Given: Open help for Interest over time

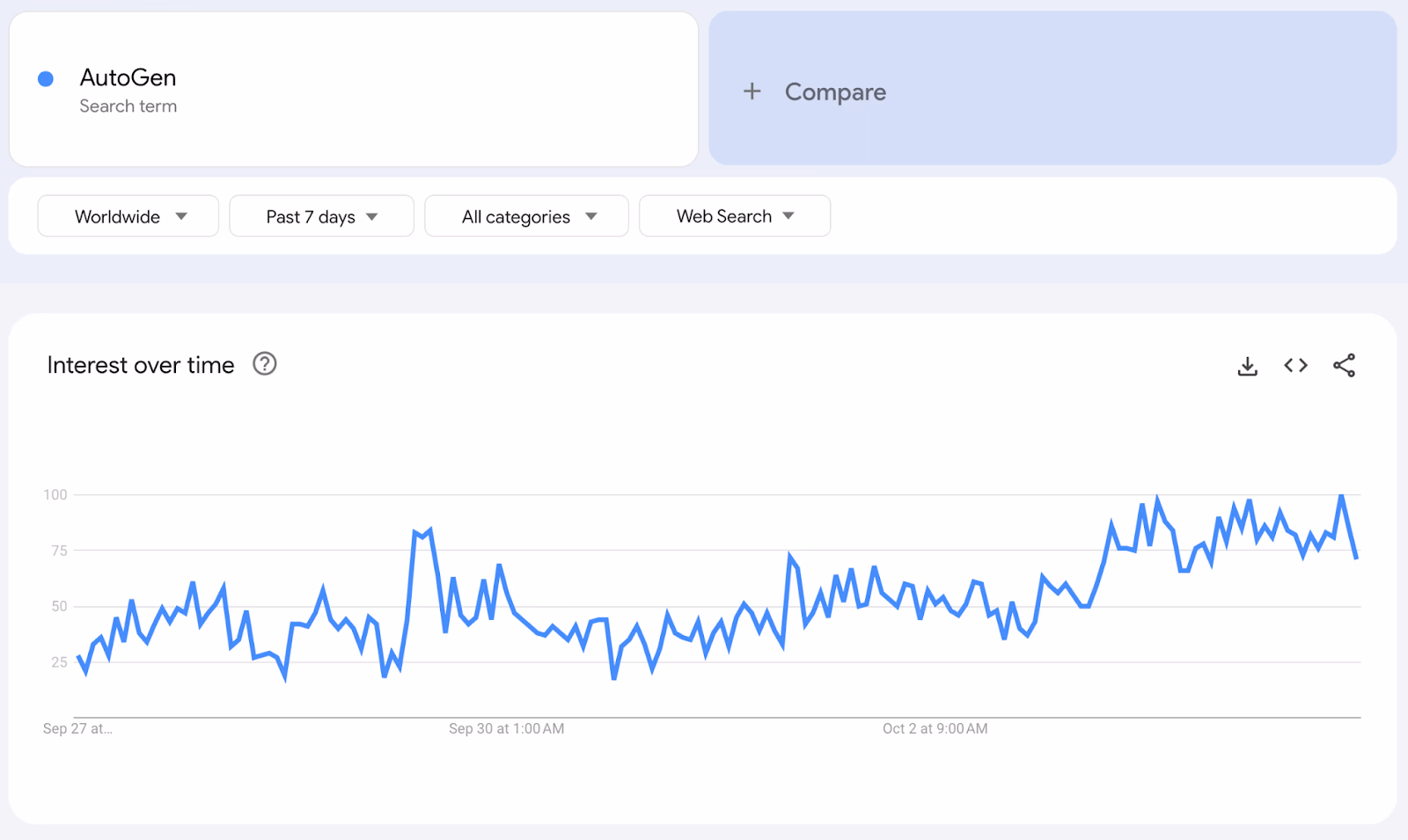Looking at the screenshot, I should (x=264, y=363).
